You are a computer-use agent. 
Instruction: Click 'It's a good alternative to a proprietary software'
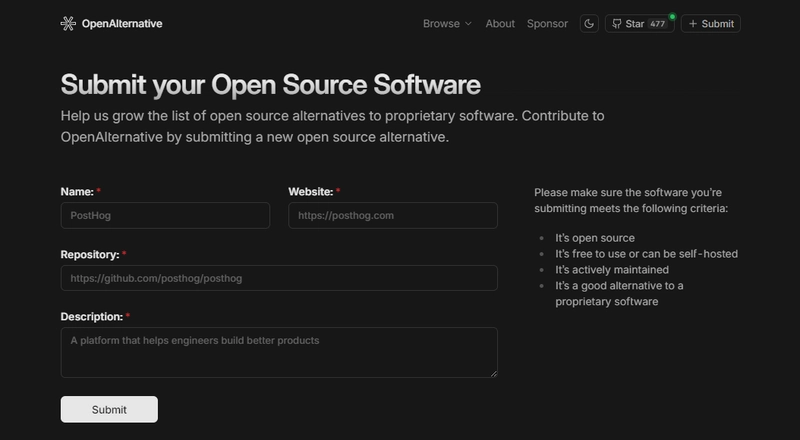[619, 294]
